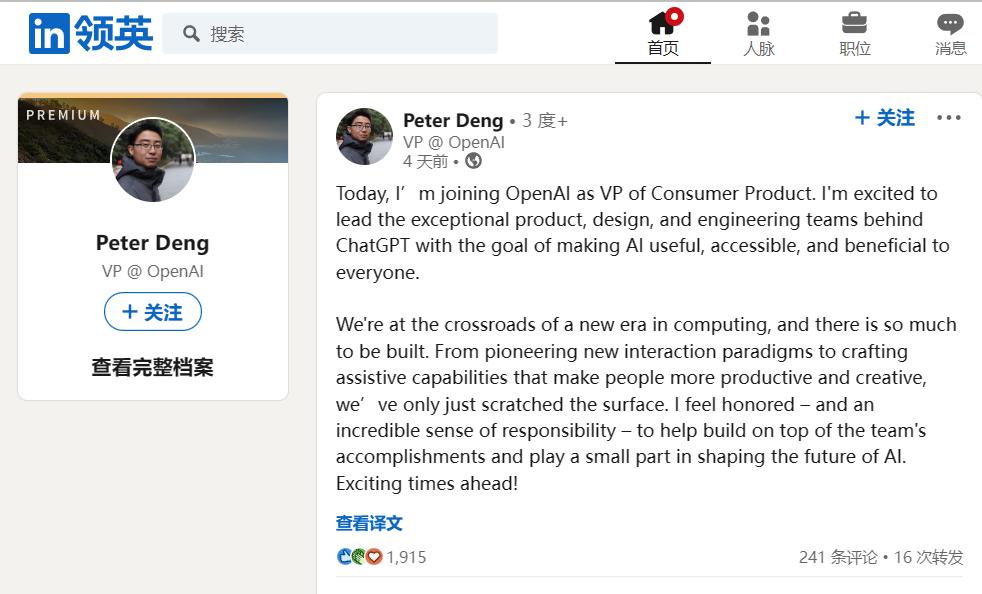Open the 241 条评论 comments link
The image size is (982, 594).
coord(838,557)
